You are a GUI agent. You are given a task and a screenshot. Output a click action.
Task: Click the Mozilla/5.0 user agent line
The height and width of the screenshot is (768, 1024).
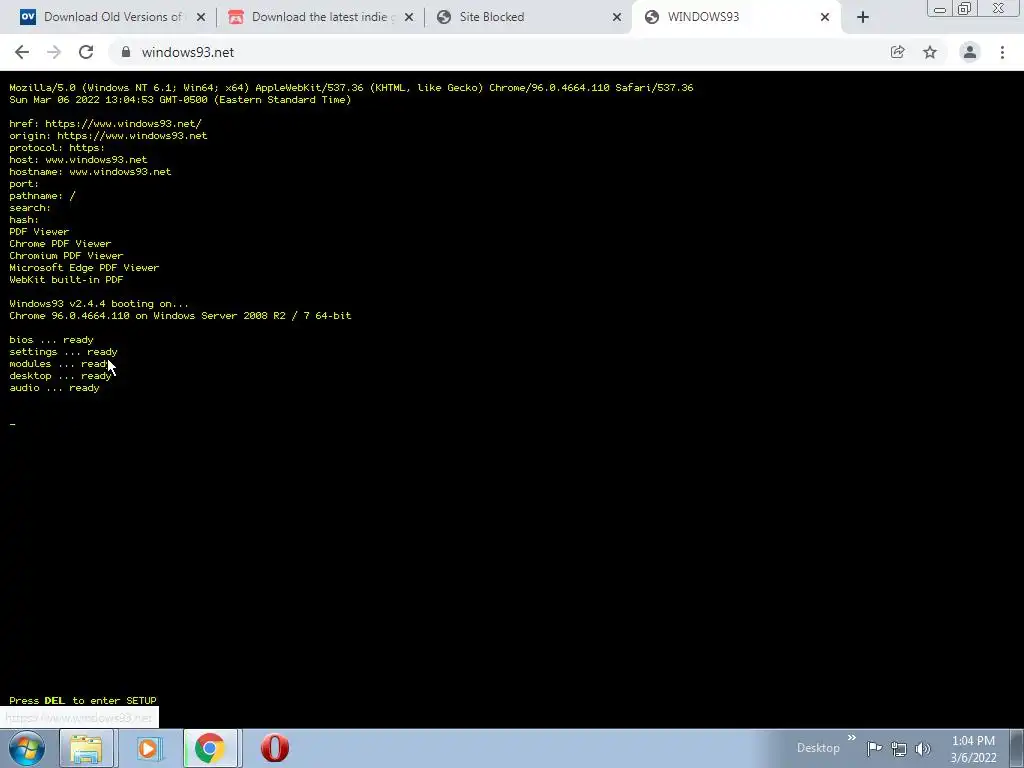click(x=351, y=88)
